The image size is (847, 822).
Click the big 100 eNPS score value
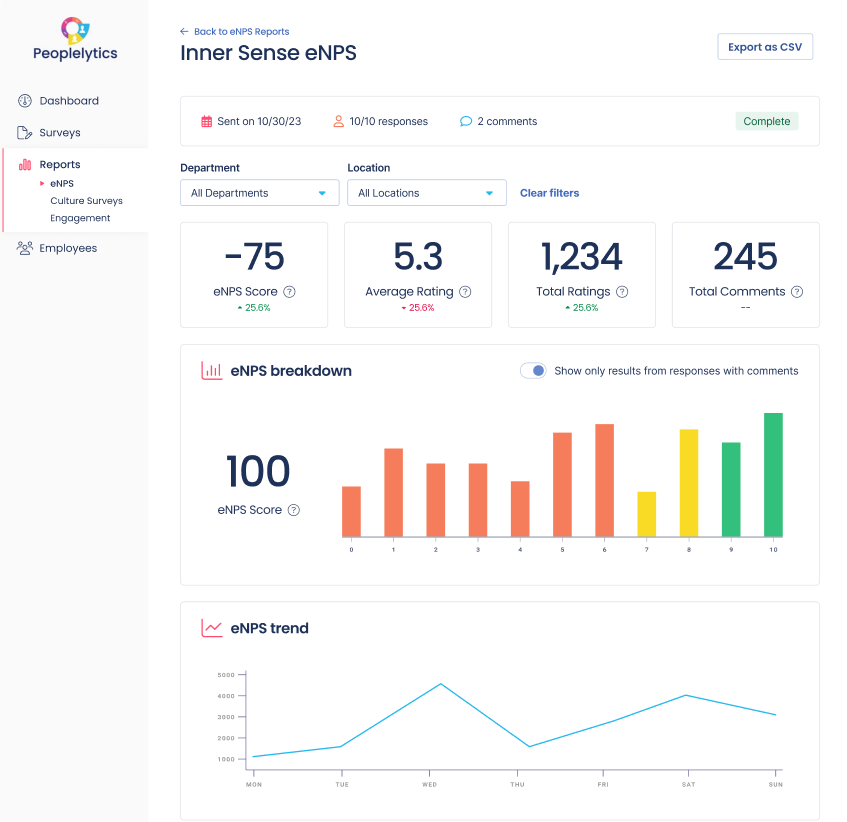258,471
